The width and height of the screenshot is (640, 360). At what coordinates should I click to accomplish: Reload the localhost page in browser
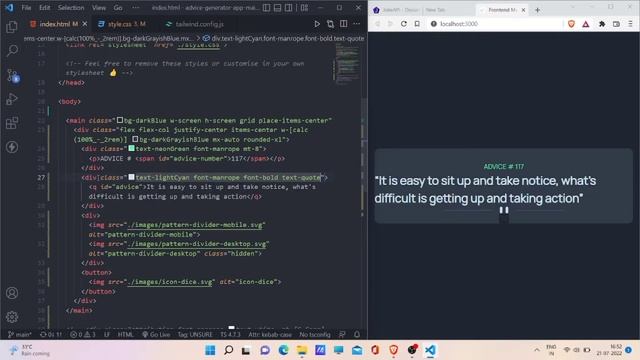tap(404, 24)
